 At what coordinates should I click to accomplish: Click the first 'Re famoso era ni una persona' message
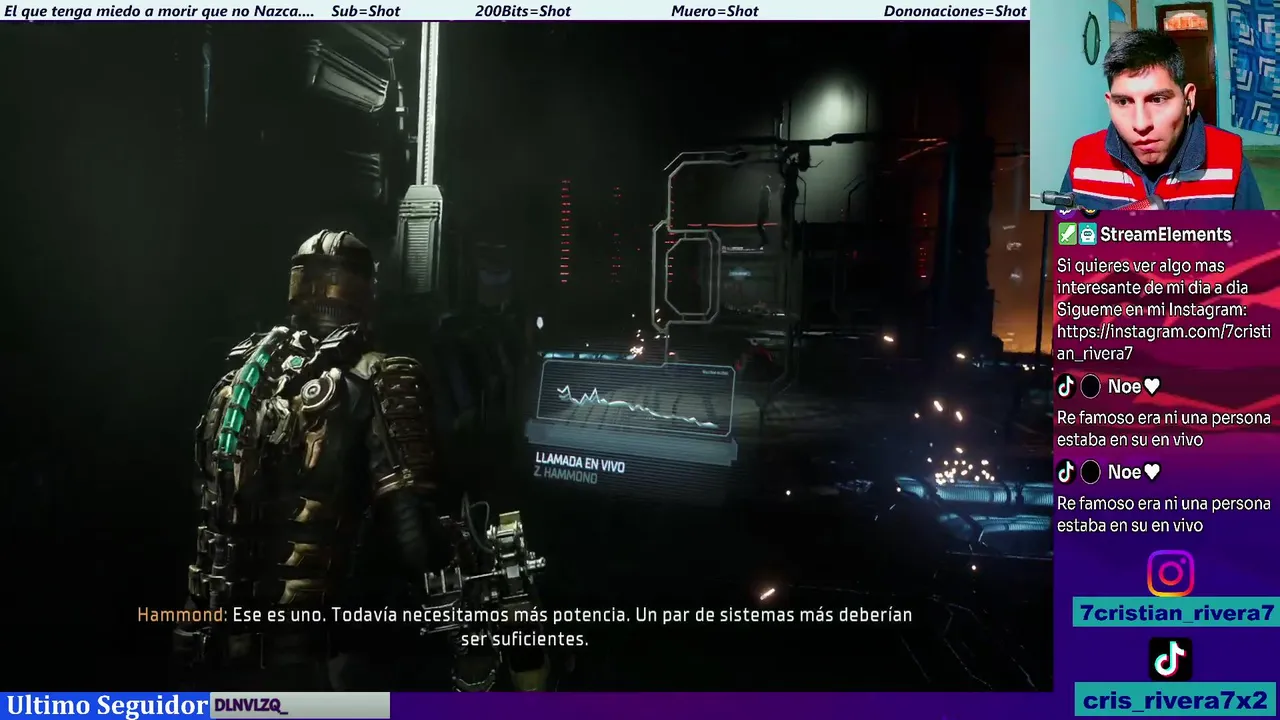[x=1164, y=428]
